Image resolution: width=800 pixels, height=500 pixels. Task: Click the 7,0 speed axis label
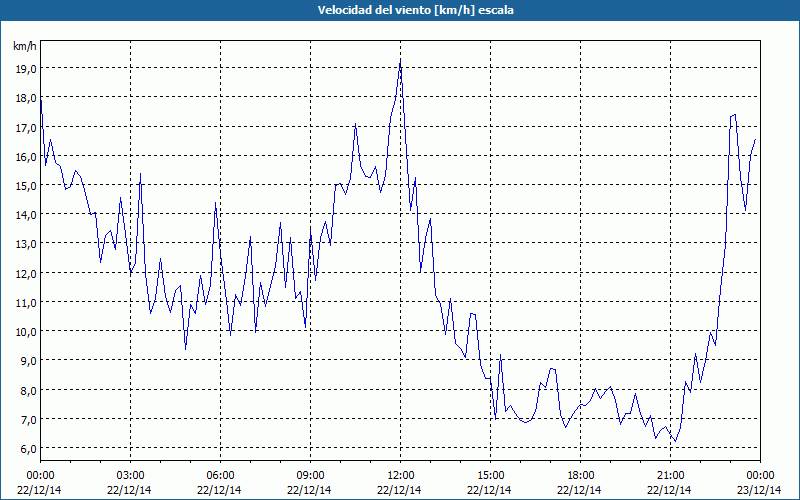tap(28, 419)
